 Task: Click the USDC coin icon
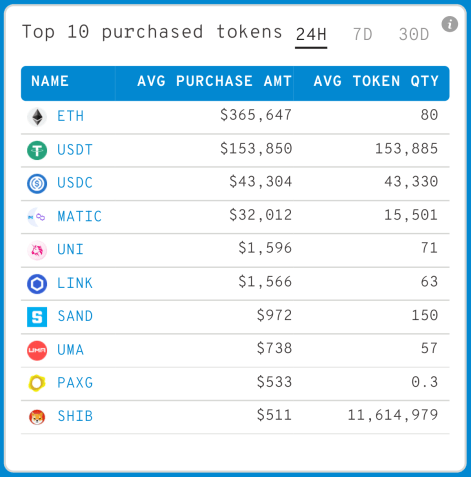(37, 184)
